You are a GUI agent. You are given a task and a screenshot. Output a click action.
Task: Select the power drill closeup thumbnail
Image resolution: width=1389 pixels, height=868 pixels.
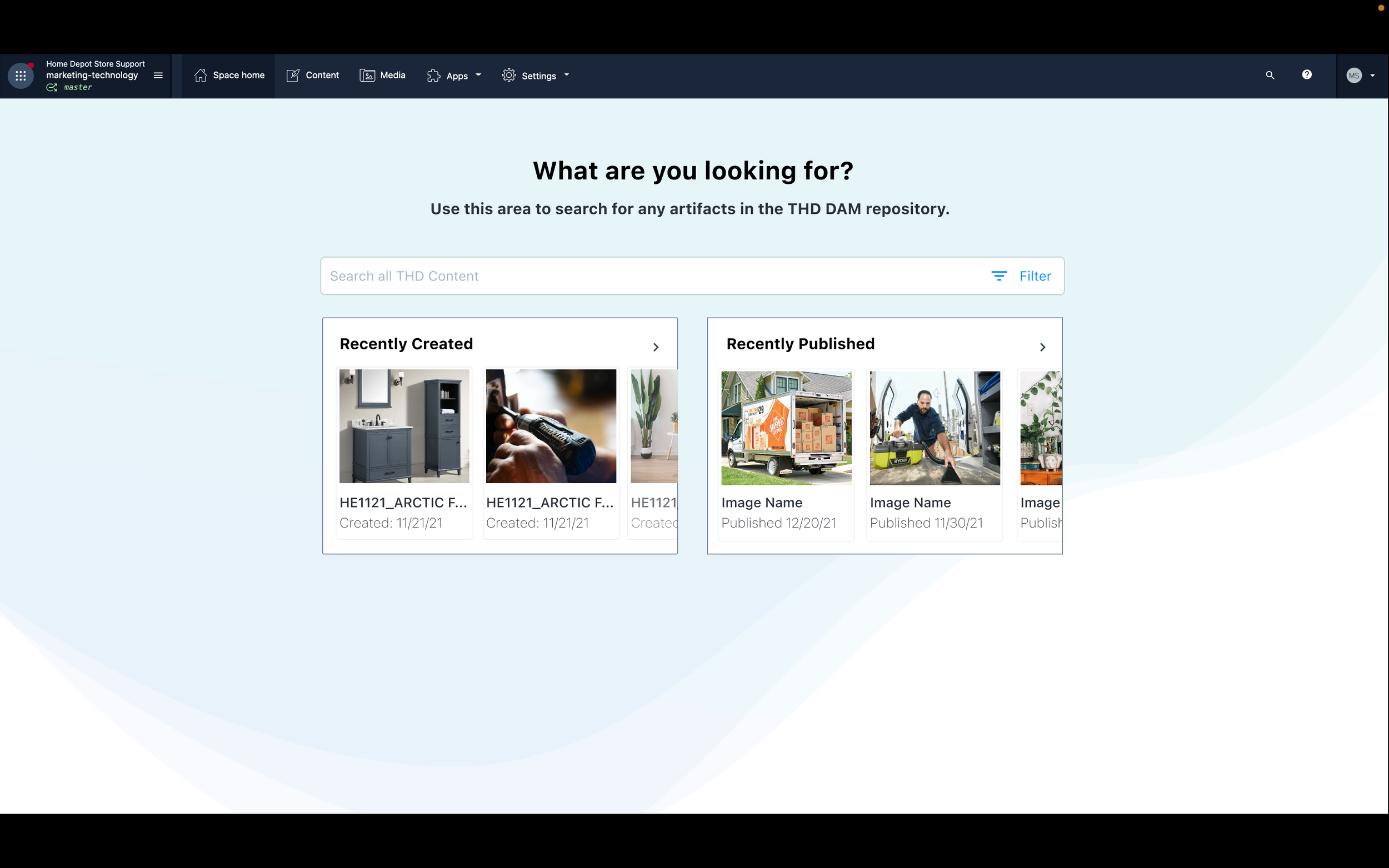click(551, 426)
